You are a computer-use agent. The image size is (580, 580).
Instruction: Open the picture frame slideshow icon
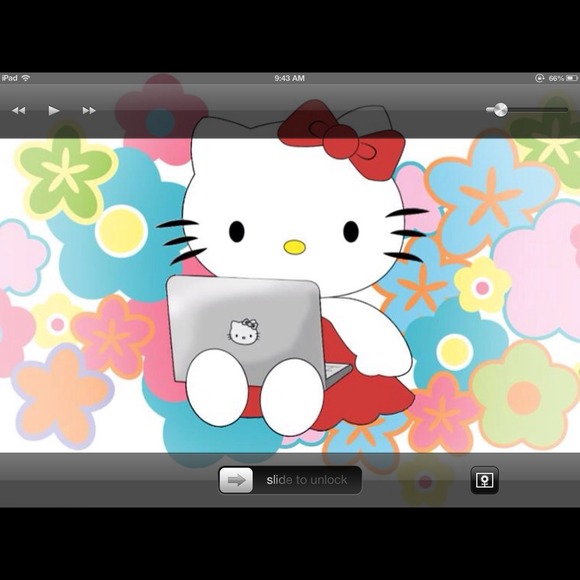point(484,480)
